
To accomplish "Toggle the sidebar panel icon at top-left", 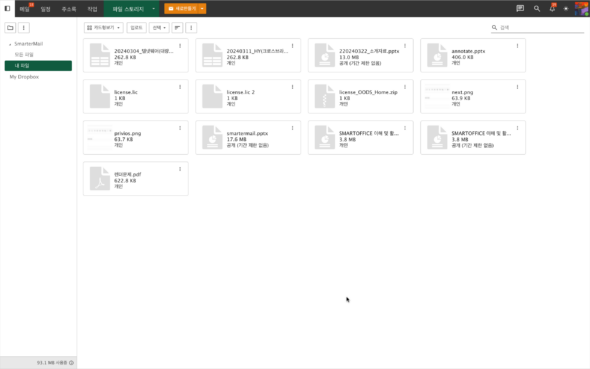I will 7,8.
